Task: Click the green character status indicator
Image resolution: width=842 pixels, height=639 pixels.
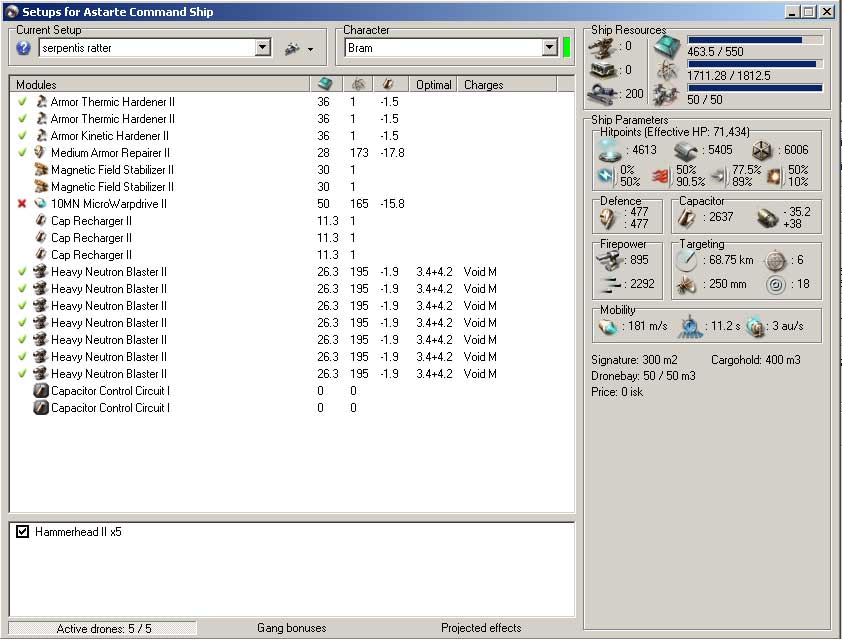Action: [566, 47]
